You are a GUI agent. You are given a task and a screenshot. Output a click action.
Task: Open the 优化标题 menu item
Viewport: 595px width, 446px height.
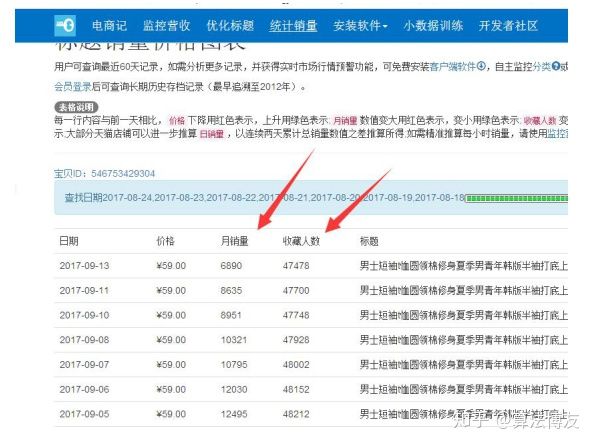pos(230,26)
